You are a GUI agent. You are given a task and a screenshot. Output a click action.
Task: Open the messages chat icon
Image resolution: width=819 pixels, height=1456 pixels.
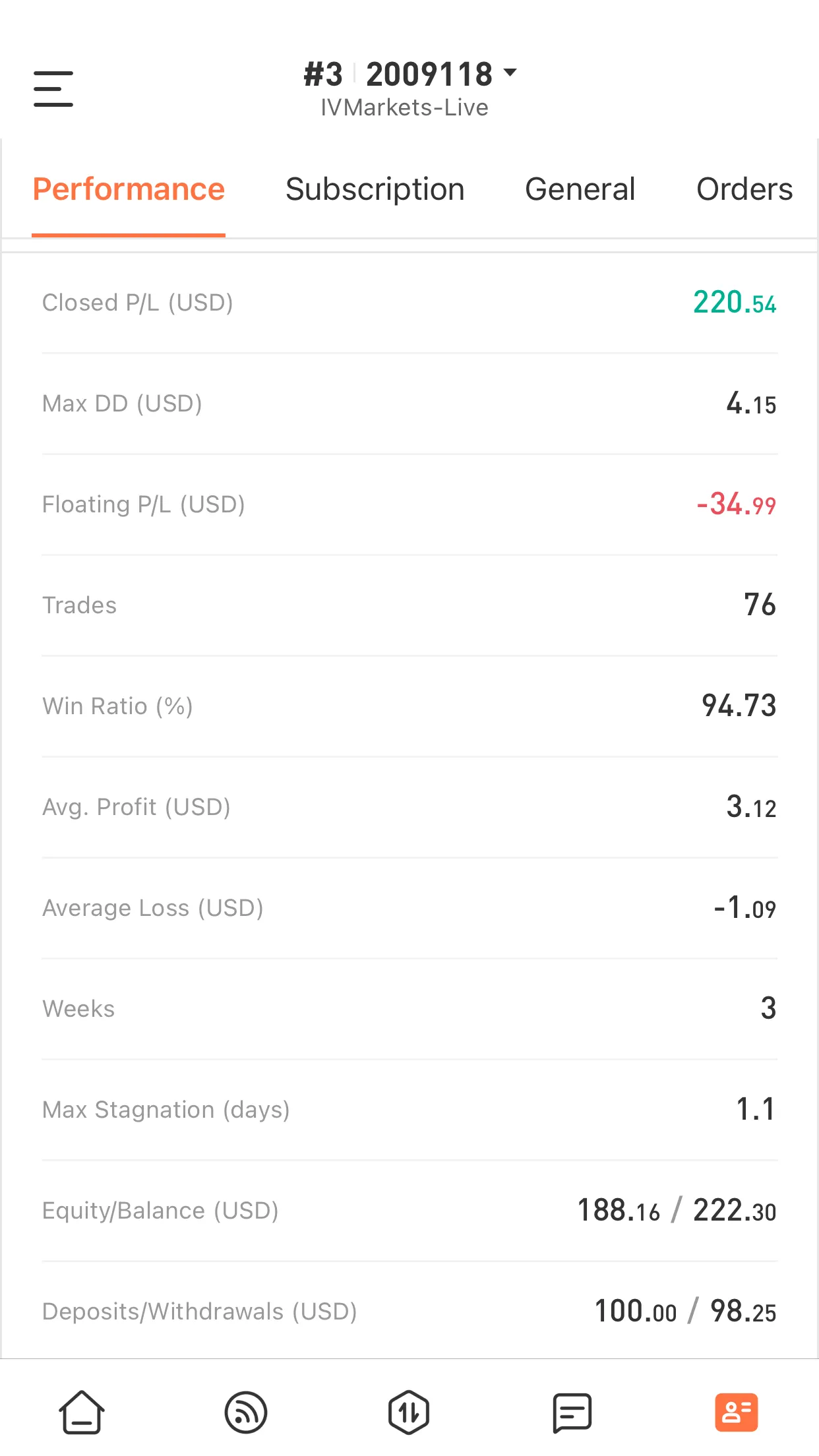click(572, 1412)
